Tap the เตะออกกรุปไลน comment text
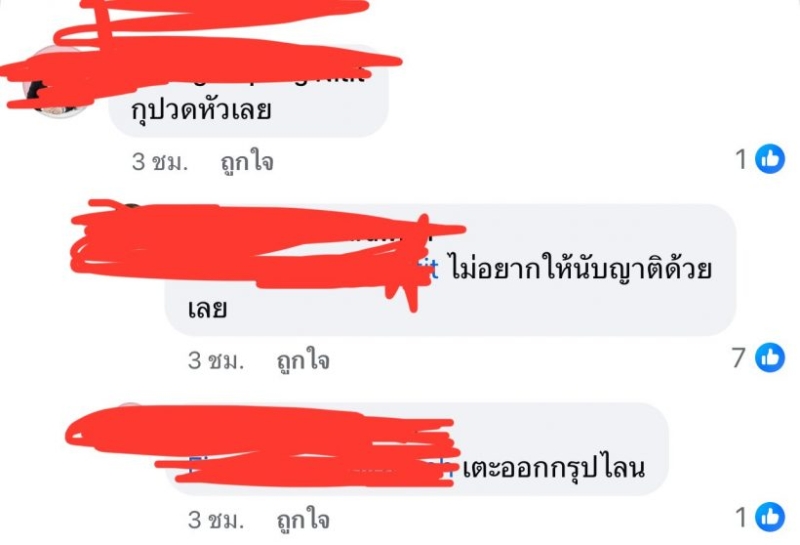 tap(554, 468)
